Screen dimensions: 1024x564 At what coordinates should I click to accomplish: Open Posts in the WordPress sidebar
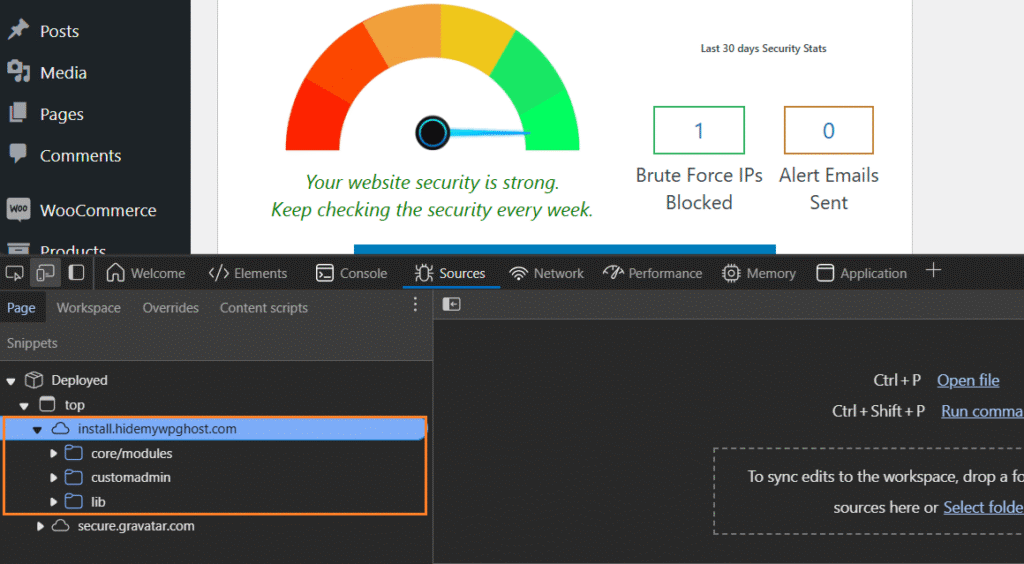pos(59,31)
